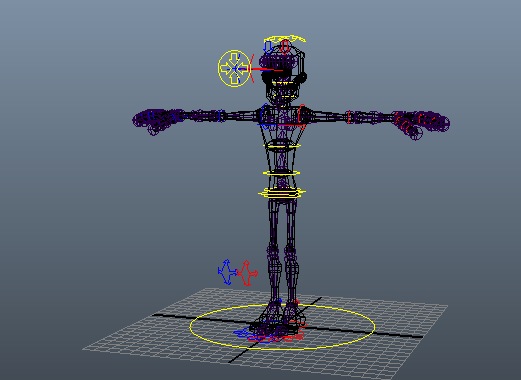The image size is (521, 380).
Task: Select the yellow curve control above the head
Action: tap(286, 38)
